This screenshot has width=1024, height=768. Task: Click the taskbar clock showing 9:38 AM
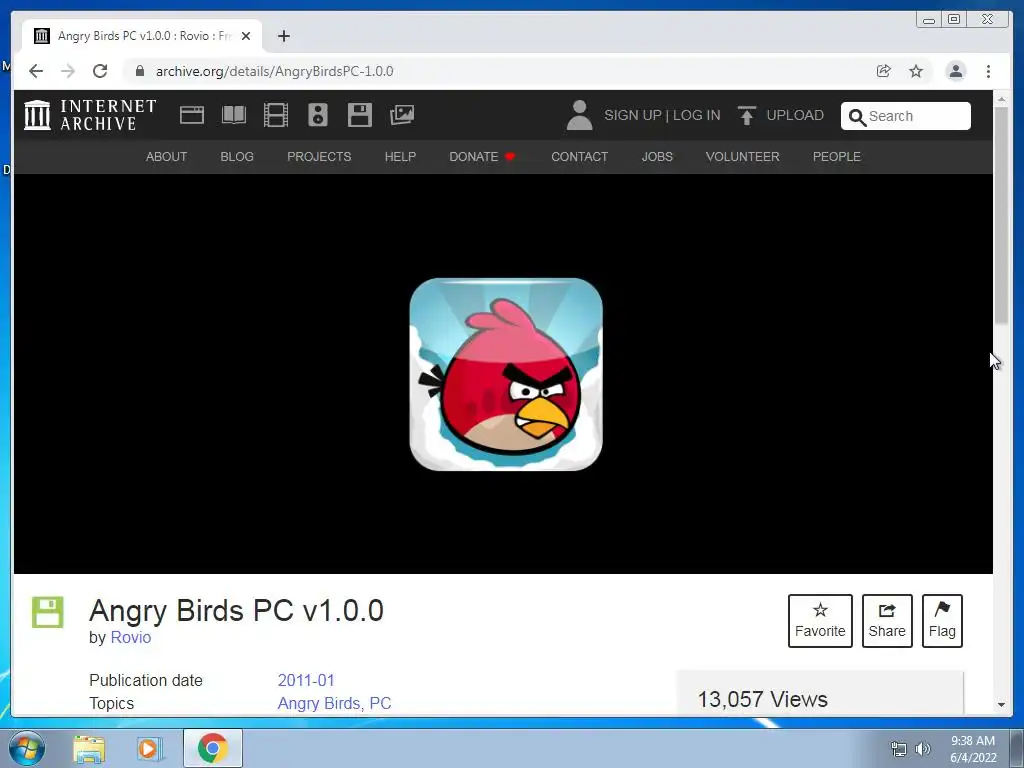click(973, 749)
